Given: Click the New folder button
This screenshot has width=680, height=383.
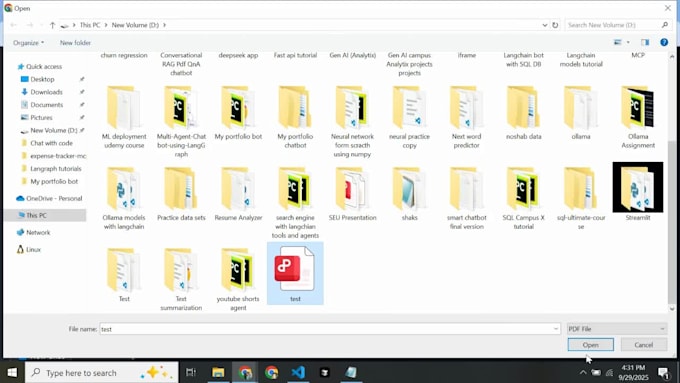Looking at the screenshot, I should (x=75, y=43).
